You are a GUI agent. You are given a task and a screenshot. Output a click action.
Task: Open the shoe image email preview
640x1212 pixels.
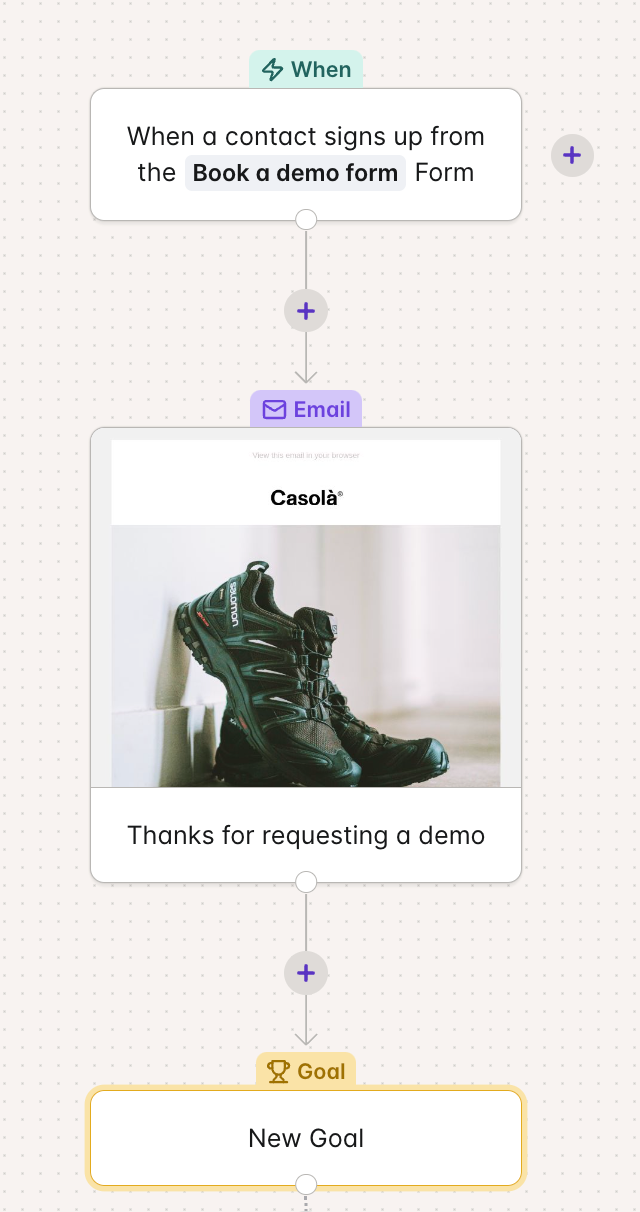306,656
